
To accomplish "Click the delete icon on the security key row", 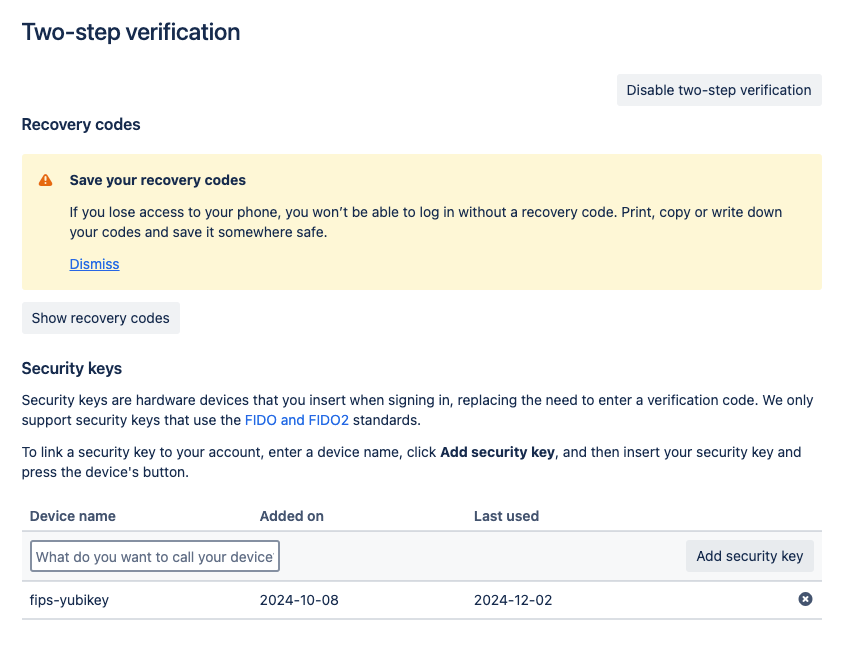I will (805, 600).
